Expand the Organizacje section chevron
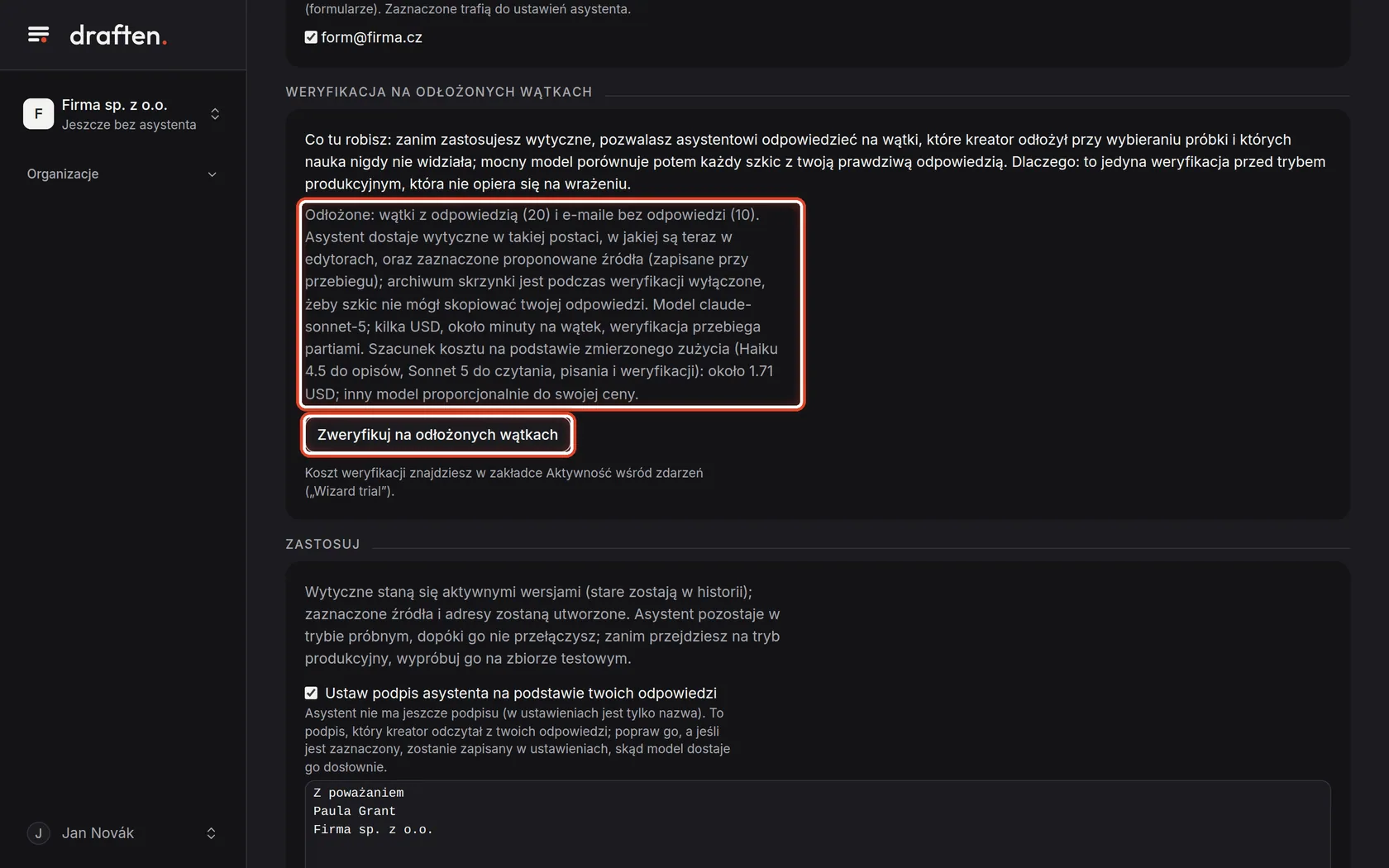 coord(212,174)
